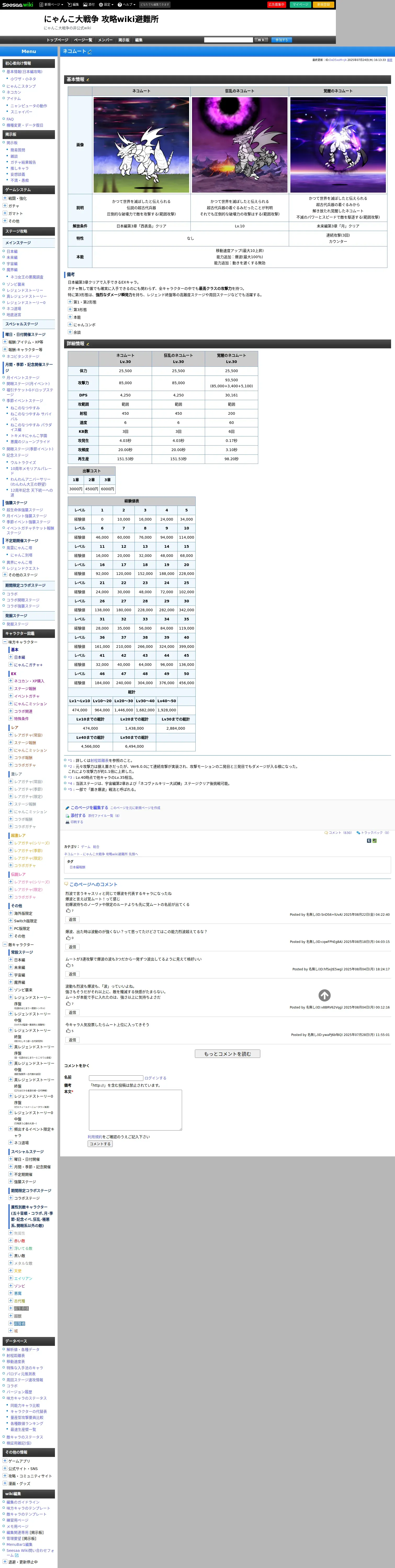This screenshot has width=395, height=1568.
Task: Open the 添付ファイル一覧 (8) link
Action: click(x=104, y=816)
